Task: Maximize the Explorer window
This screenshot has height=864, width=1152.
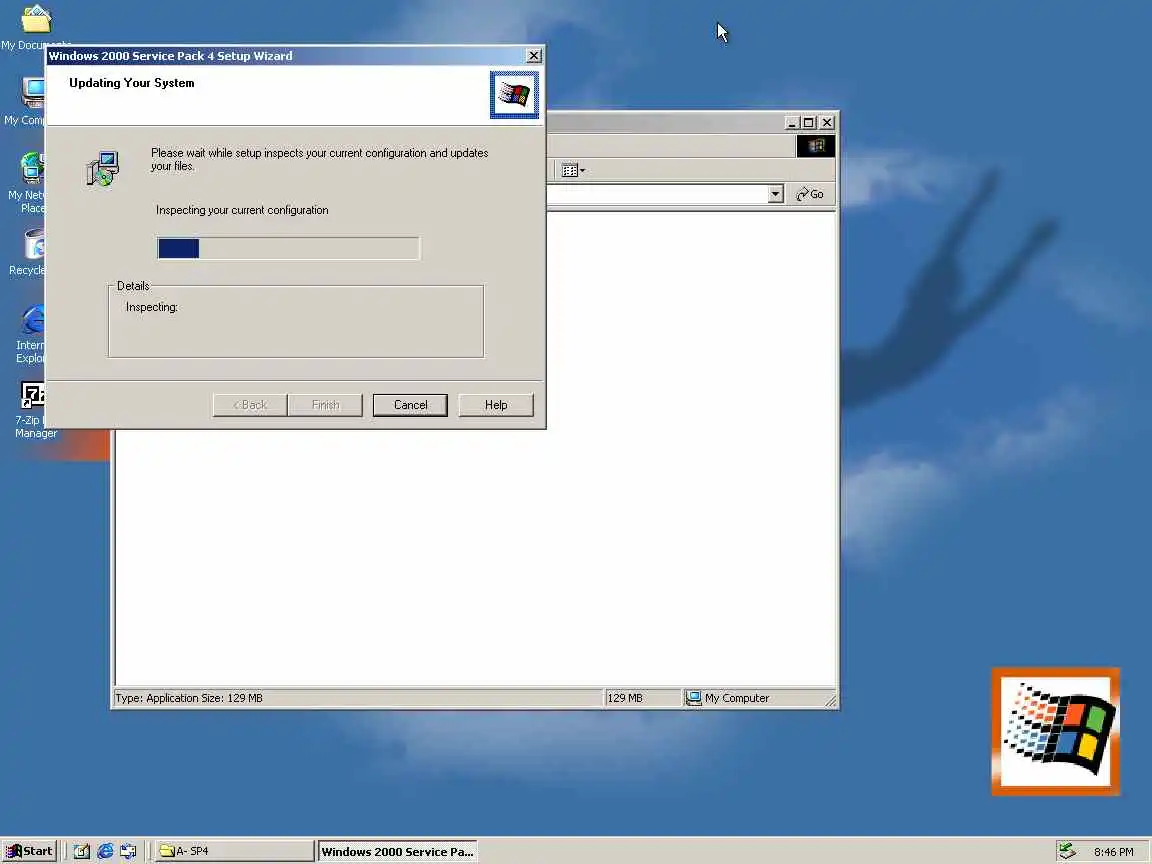Action: [x=809, y=123]
